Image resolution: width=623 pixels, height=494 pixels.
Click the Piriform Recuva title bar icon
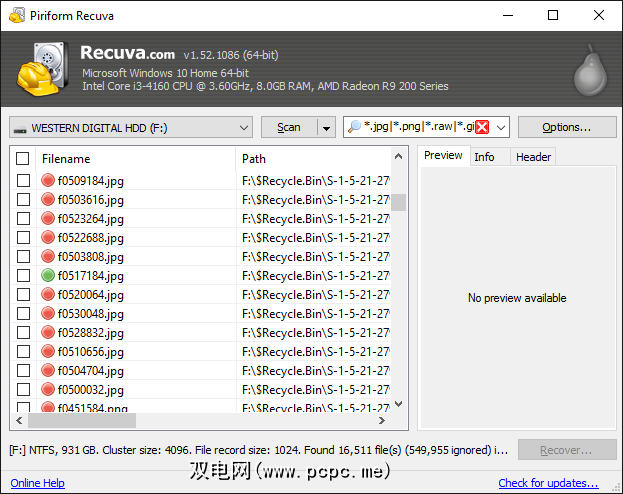17,15
